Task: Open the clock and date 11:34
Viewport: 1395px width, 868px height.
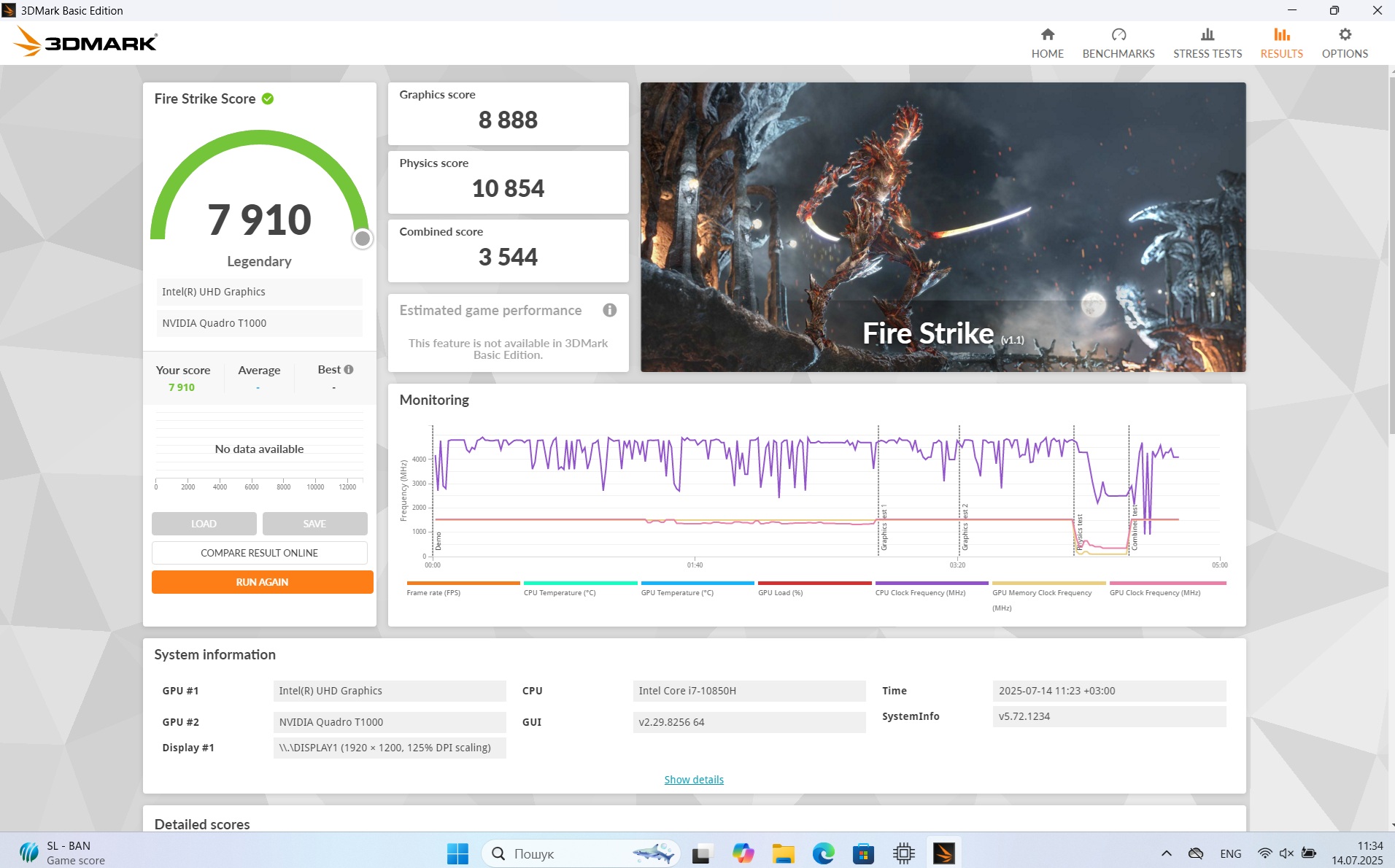Action: click(1357, 853)
